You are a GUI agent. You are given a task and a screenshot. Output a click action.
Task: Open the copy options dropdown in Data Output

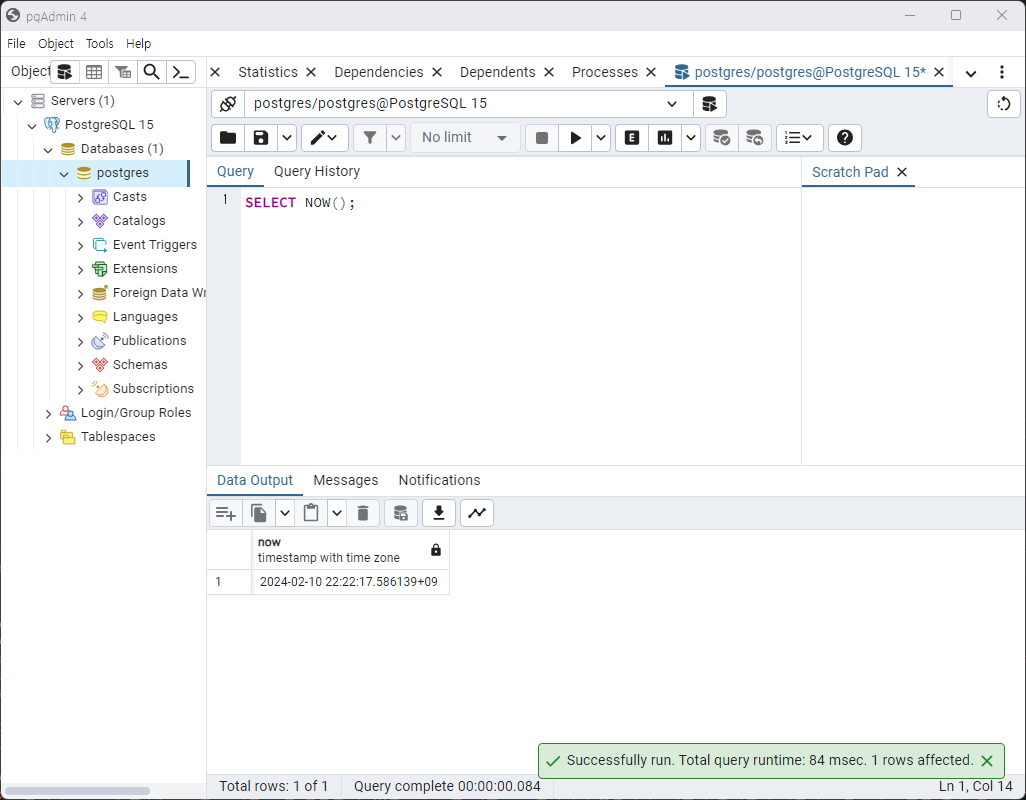point(285,513)
